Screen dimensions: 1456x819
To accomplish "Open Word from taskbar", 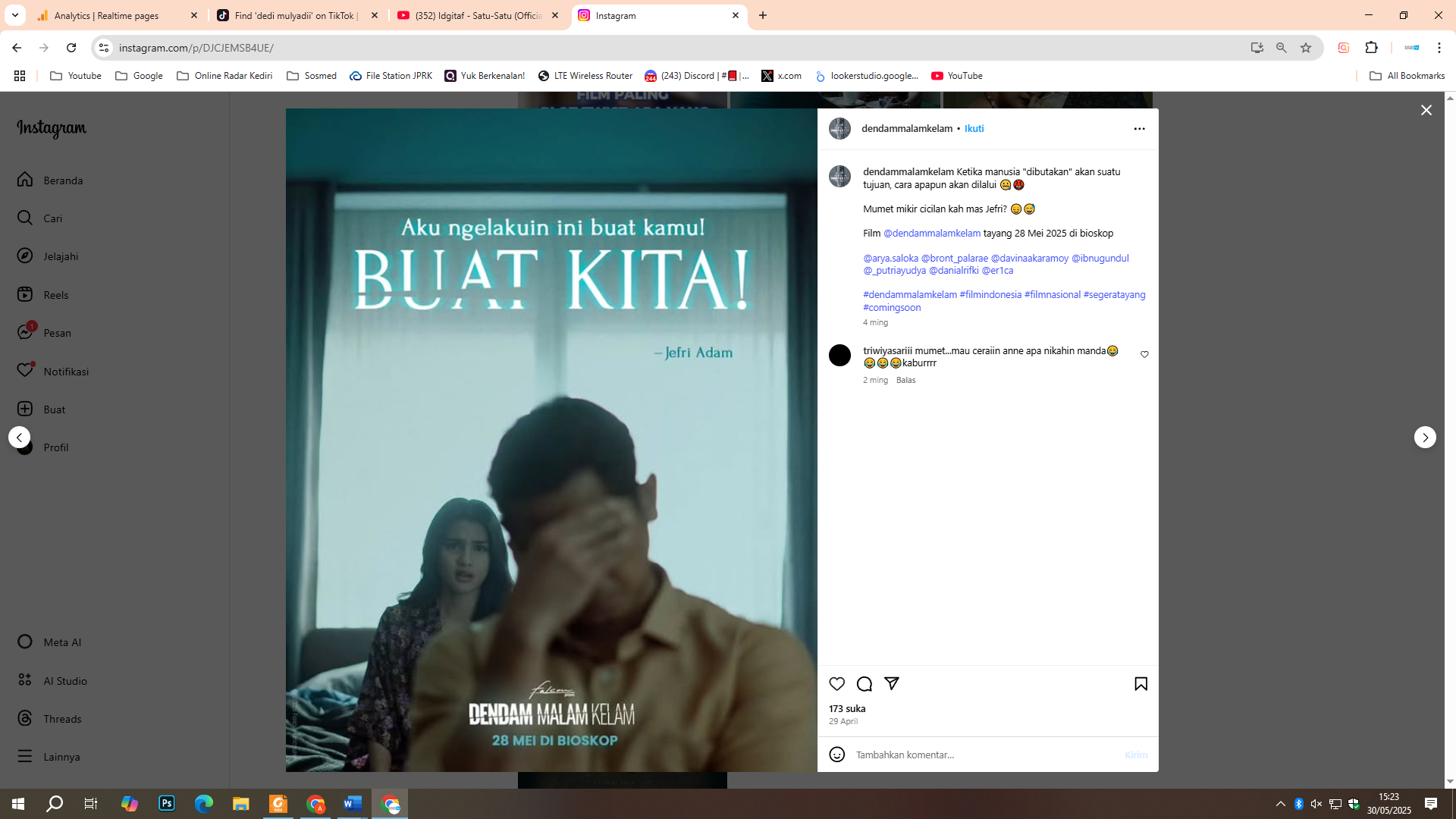I will click(x=353, y=804).
